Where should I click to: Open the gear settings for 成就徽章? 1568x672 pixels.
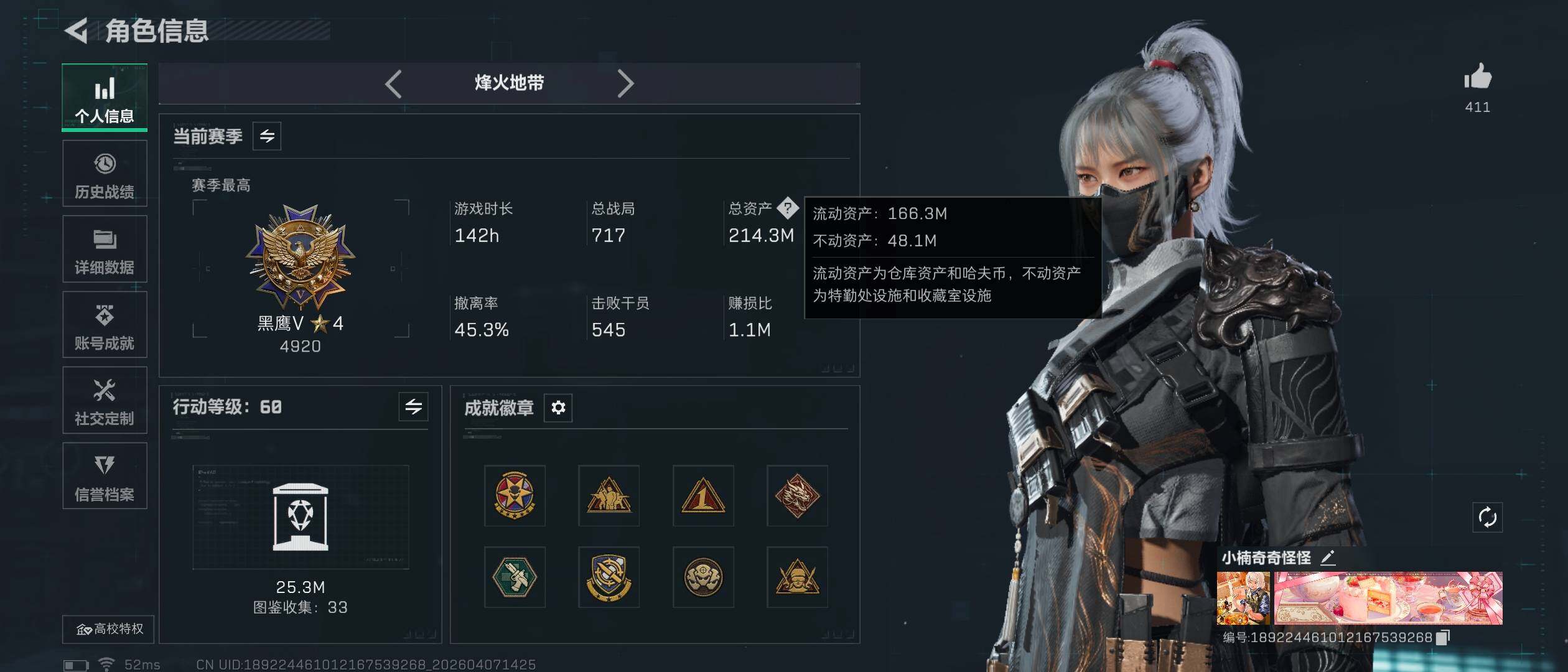click(x=558, y=408)
